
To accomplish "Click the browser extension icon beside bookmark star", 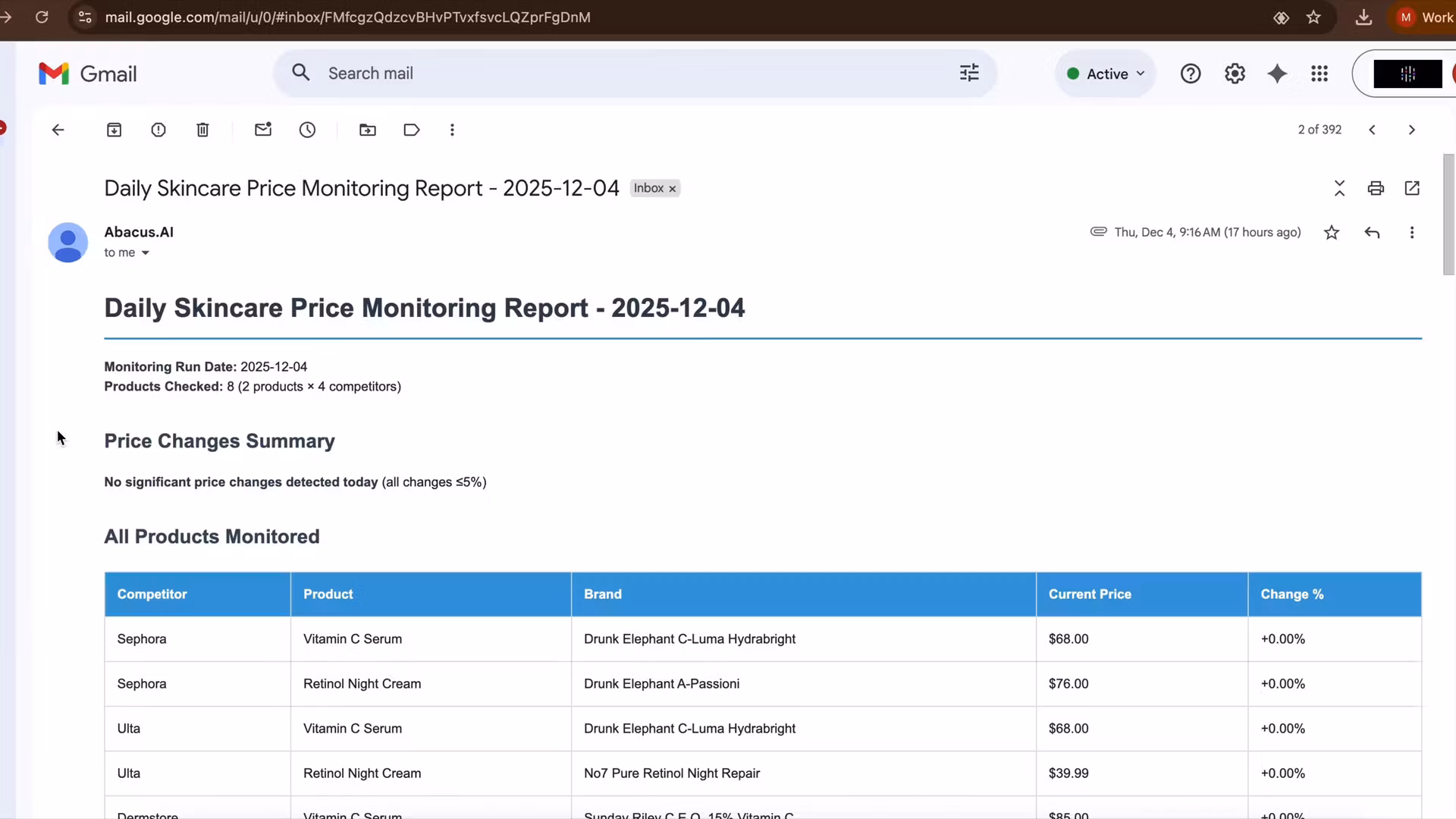I will pyautogui.click(x=1281, y=17).
